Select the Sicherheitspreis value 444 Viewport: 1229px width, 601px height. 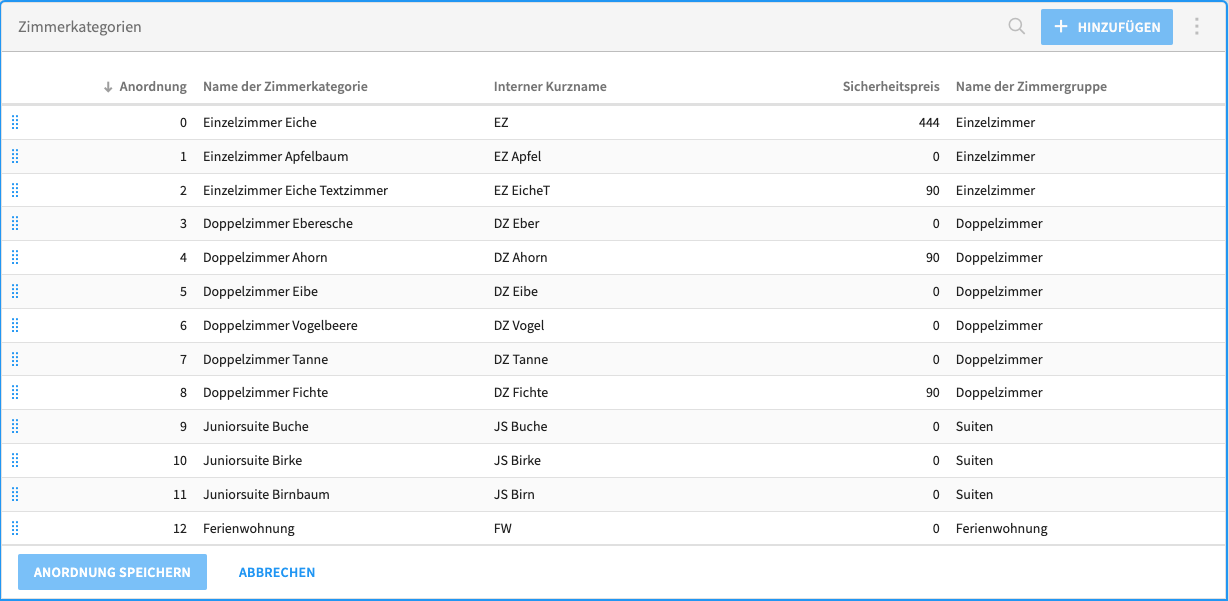click(x=929, y=122)
